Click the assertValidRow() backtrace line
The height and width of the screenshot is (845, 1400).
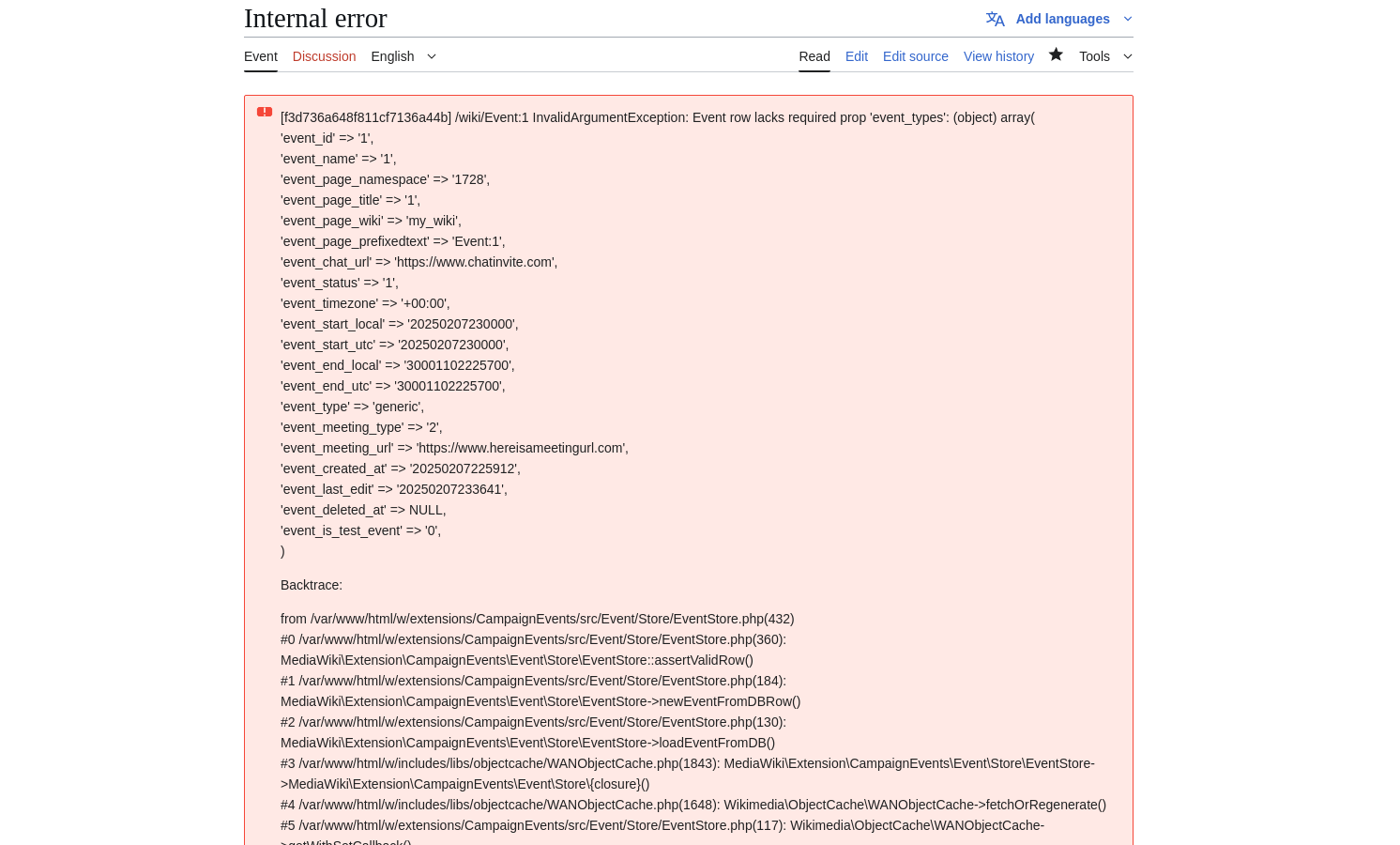click(x=517, y=660)
